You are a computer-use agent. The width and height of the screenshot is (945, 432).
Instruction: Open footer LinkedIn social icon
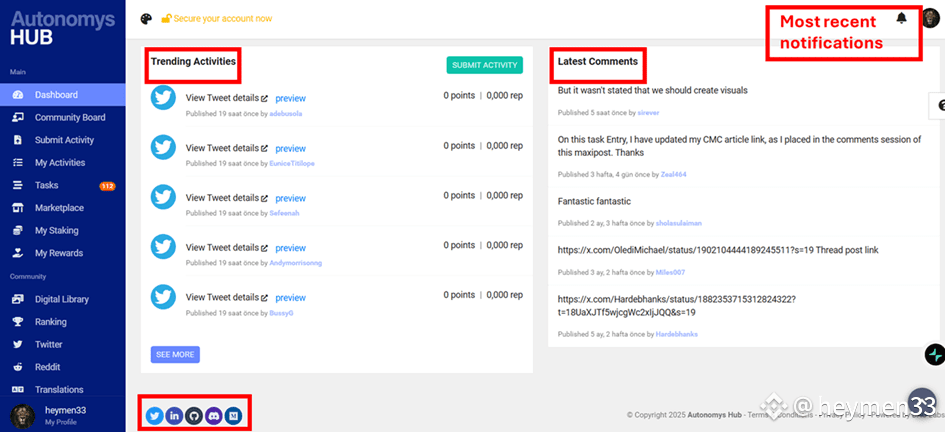point(174,416)
